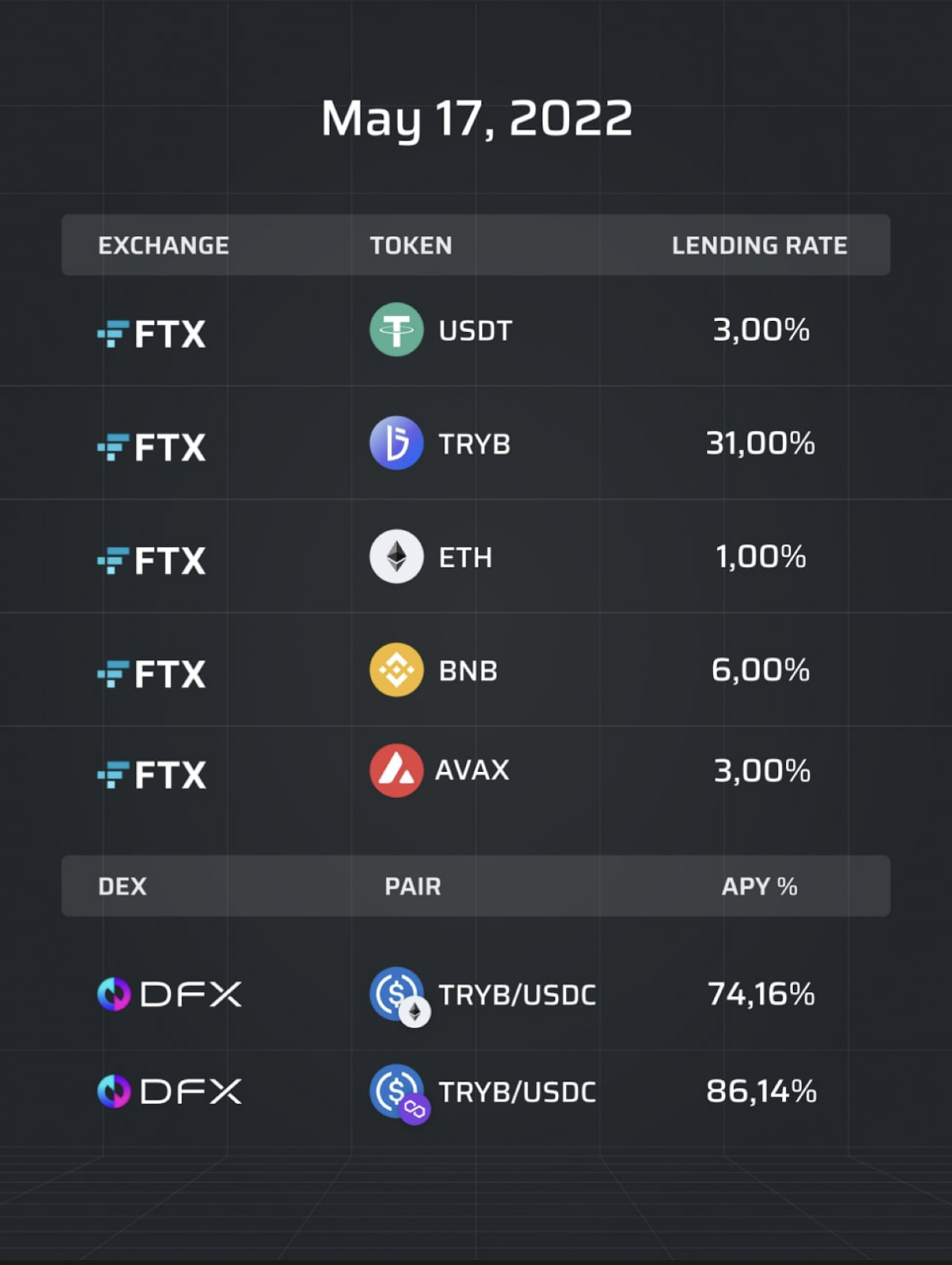This screenshot has height=1265, width=952.
Task: Click the TRYB/USDC Polygon pair icon
Action: point(399,1094)
